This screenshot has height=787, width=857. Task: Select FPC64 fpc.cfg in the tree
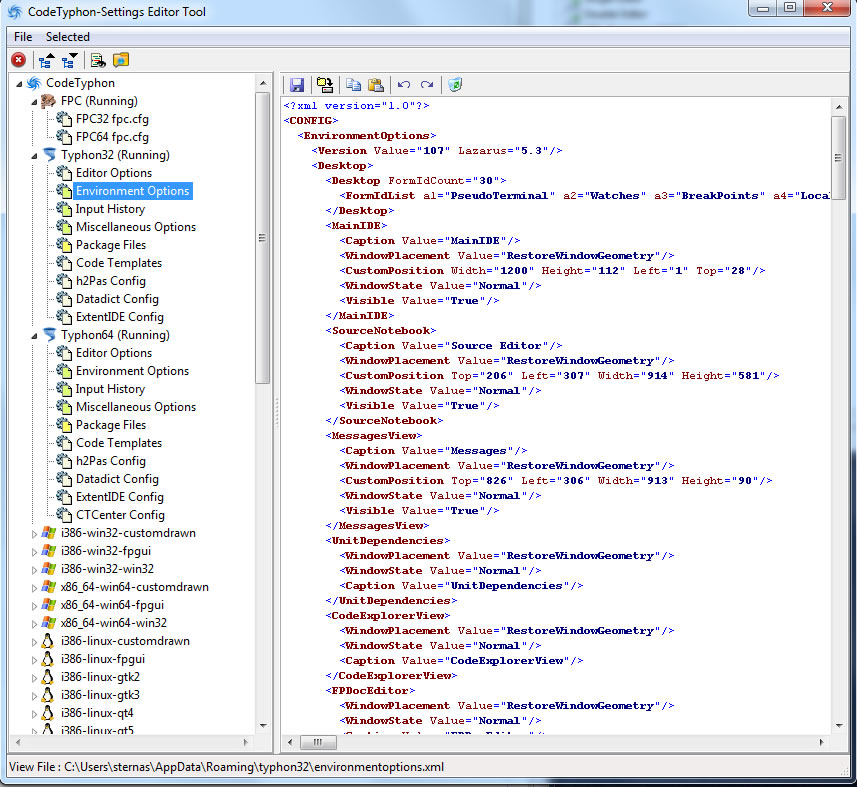point(112,137)
